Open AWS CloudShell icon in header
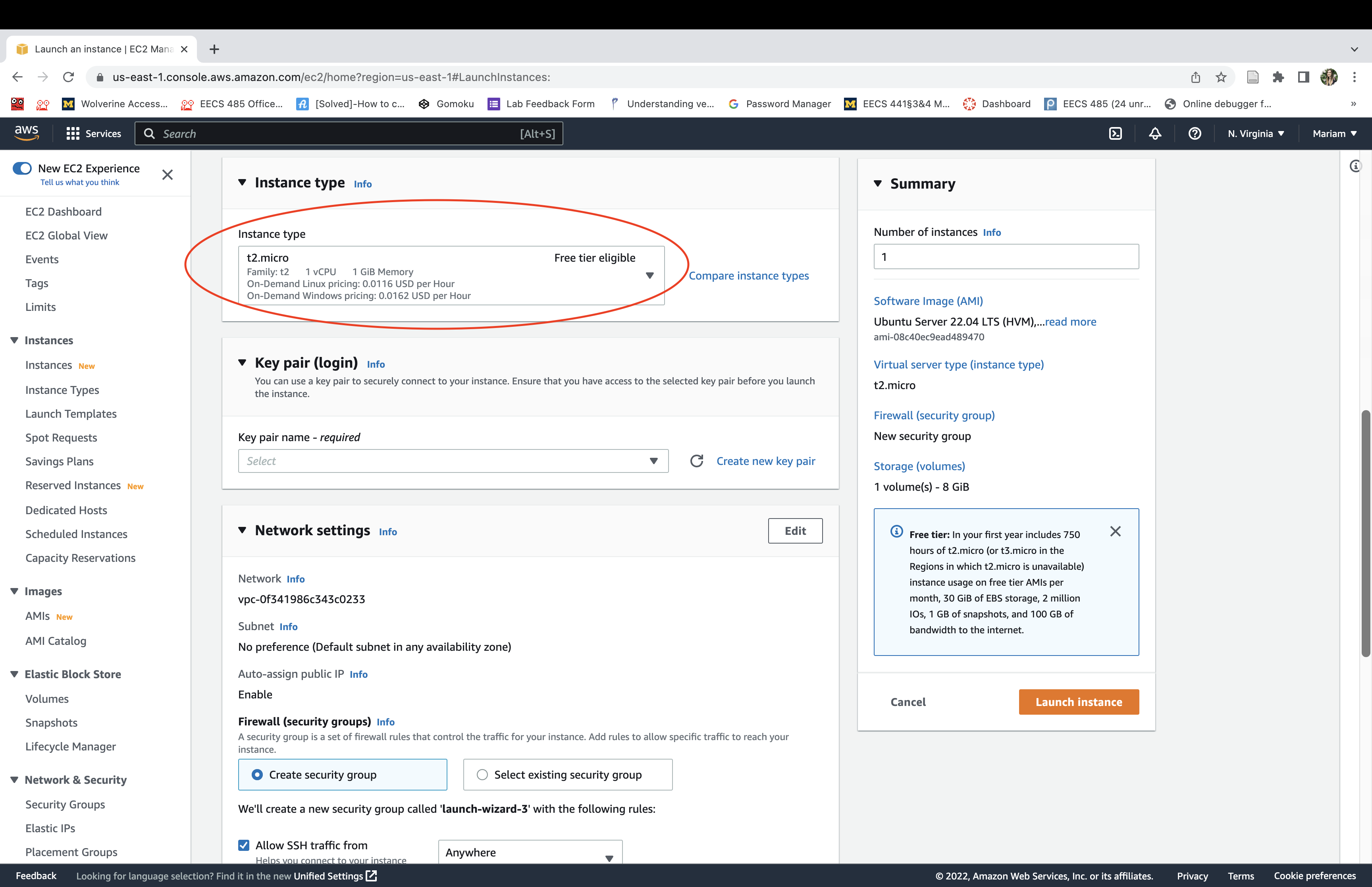1372x887 pixels. coord(1115,134)
